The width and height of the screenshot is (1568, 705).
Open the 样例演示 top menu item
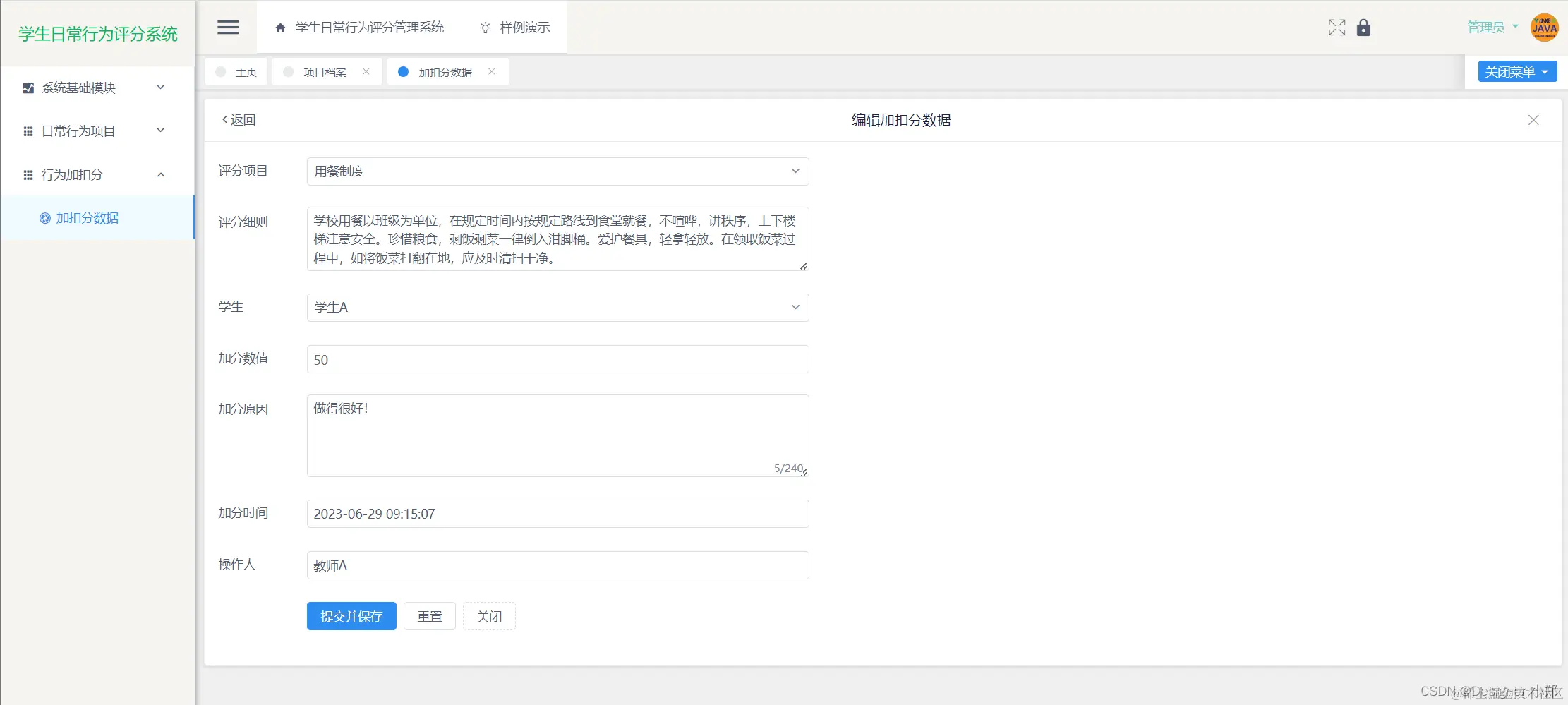click(515, 28)
